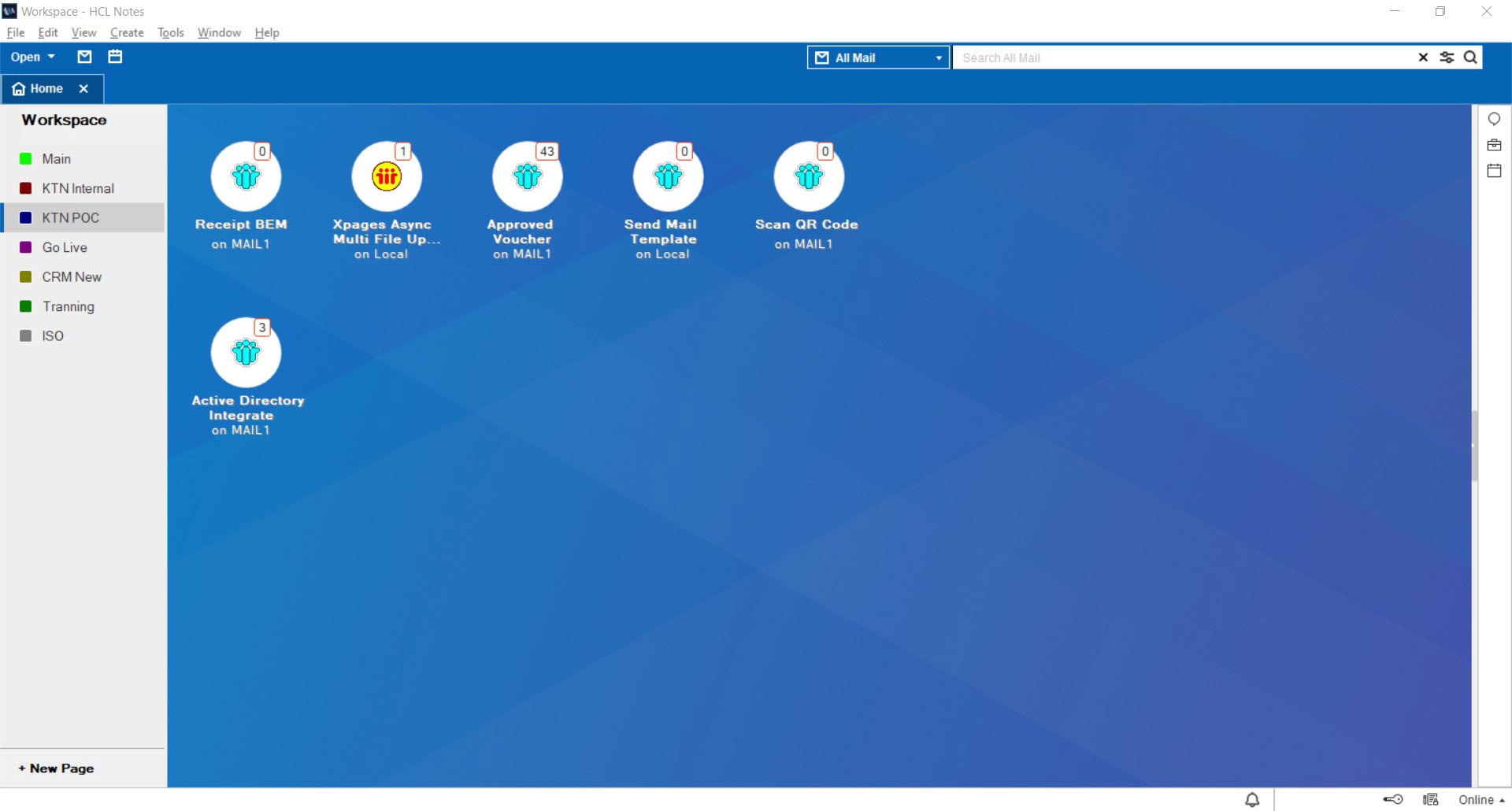This screenshot has width=1512, height=811.
Task: Open the Scan QR Code application icon
Action: (x=809, y=176)
